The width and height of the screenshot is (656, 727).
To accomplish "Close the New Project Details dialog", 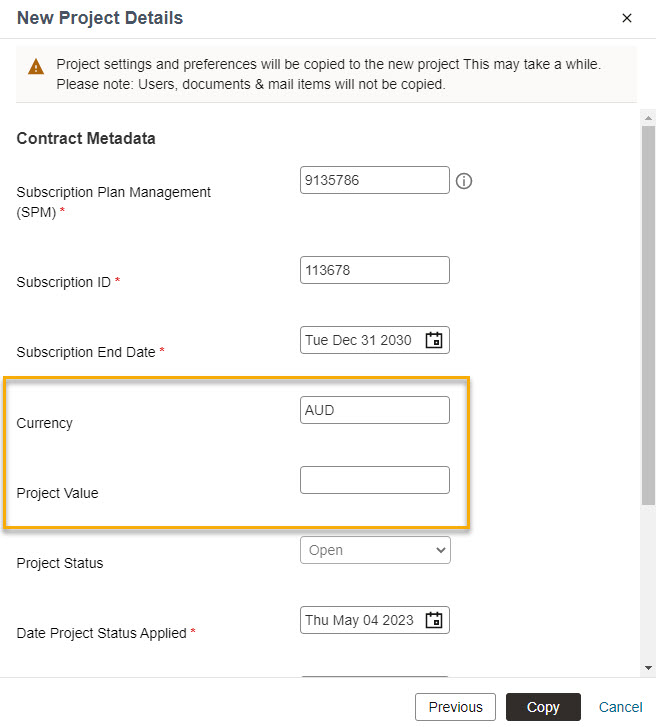I will pos(627,18).
